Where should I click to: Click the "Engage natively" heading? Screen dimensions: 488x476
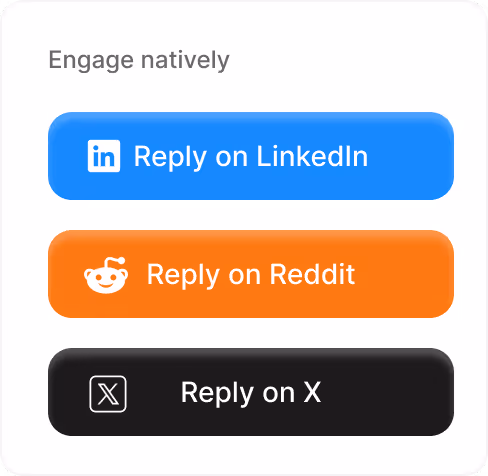point(139,61)
